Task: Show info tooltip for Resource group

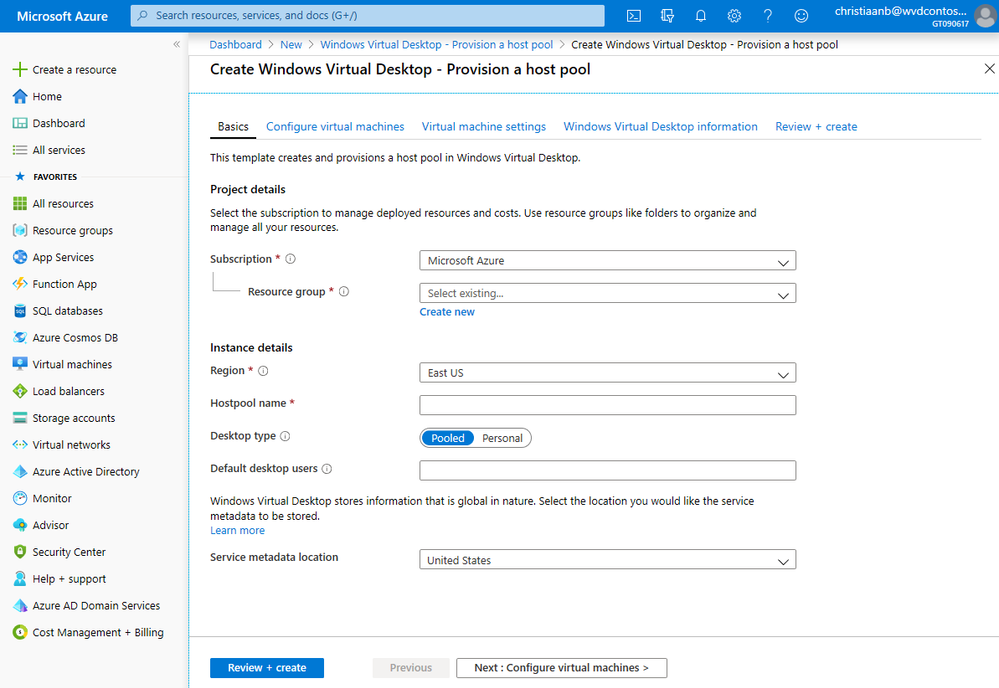Action: [x=344, y=291]
